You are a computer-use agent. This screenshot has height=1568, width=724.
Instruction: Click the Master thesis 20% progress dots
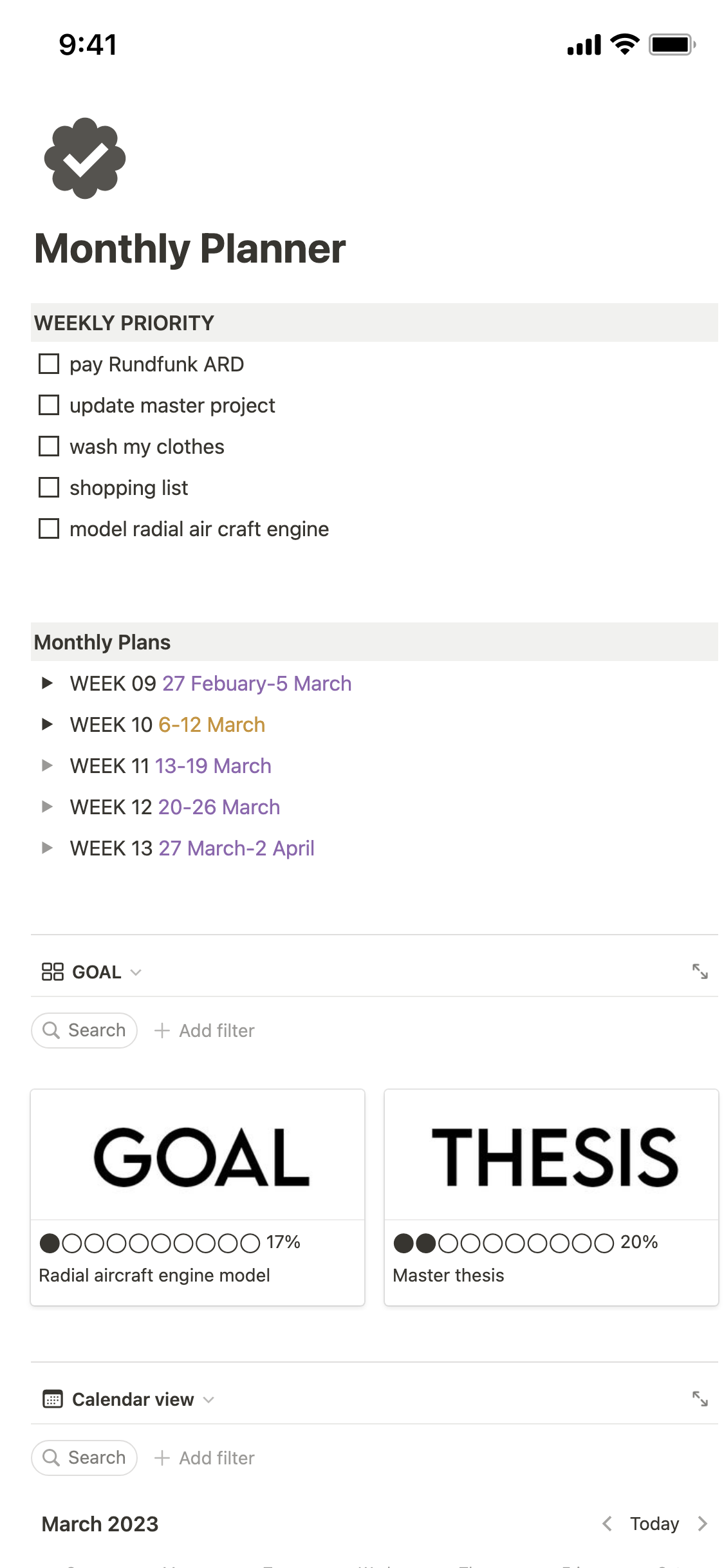coord(505,1242)
